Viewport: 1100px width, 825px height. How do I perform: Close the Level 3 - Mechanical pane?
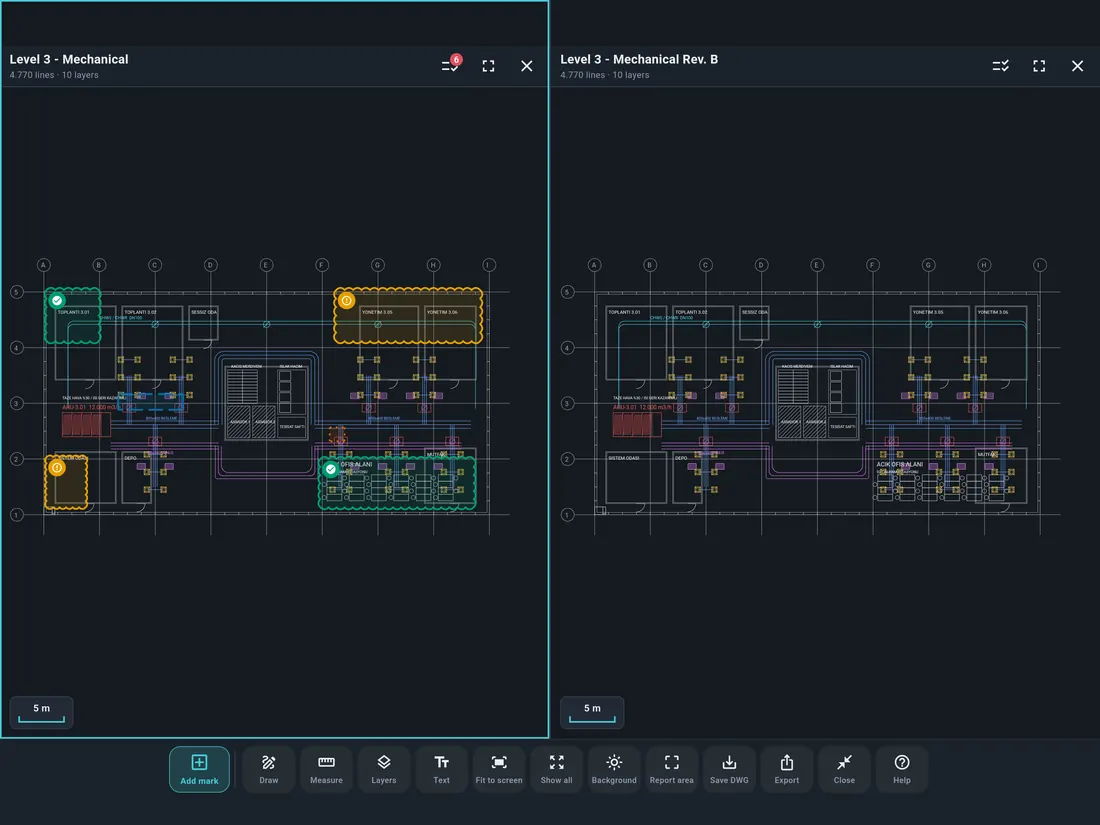(527, 66)
